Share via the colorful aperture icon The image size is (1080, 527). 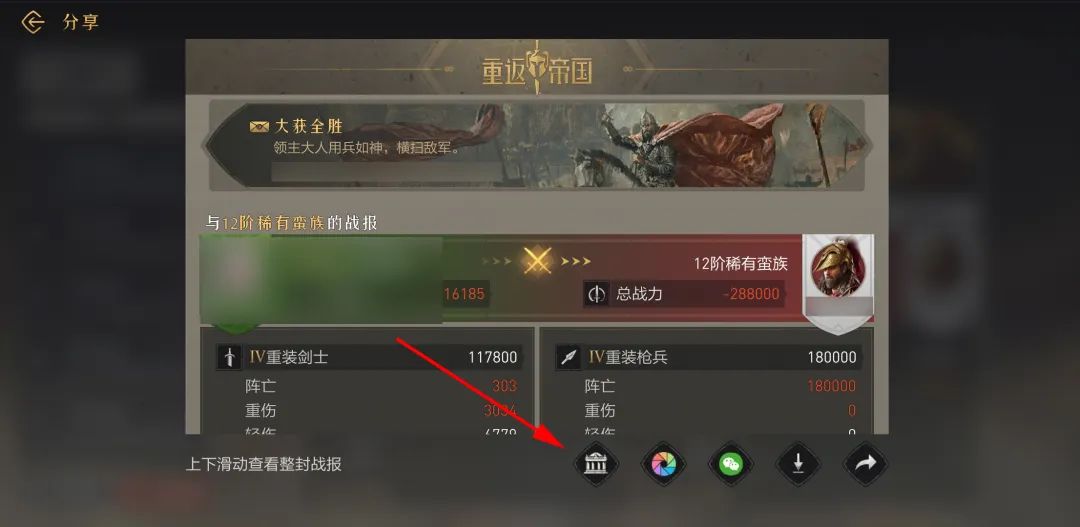pyautogui.click(x=663, y=464)
